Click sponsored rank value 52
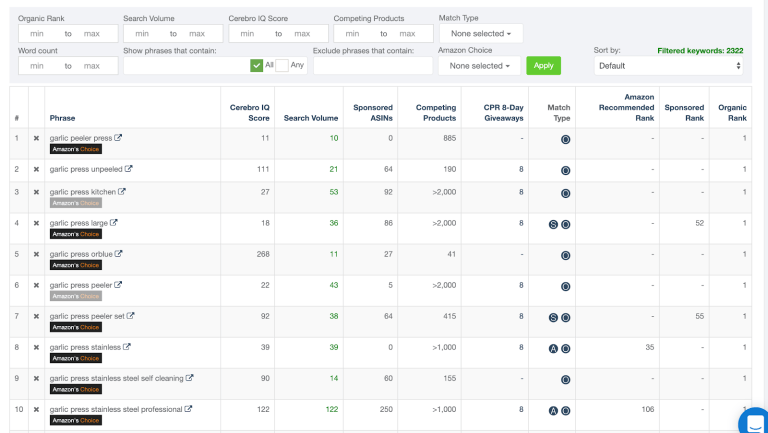 tap(699, 223)
